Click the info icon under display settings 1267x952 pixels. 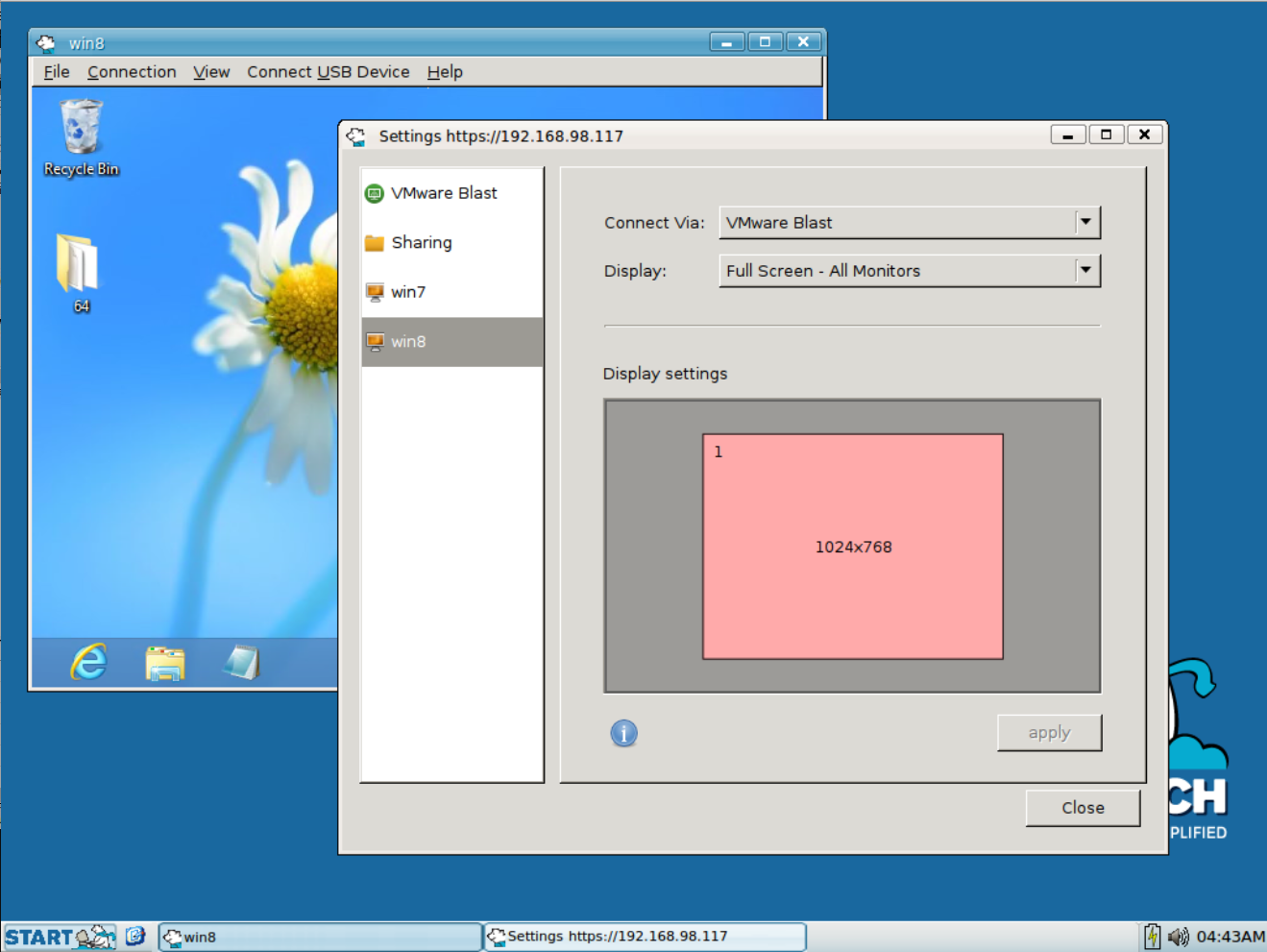623,732
